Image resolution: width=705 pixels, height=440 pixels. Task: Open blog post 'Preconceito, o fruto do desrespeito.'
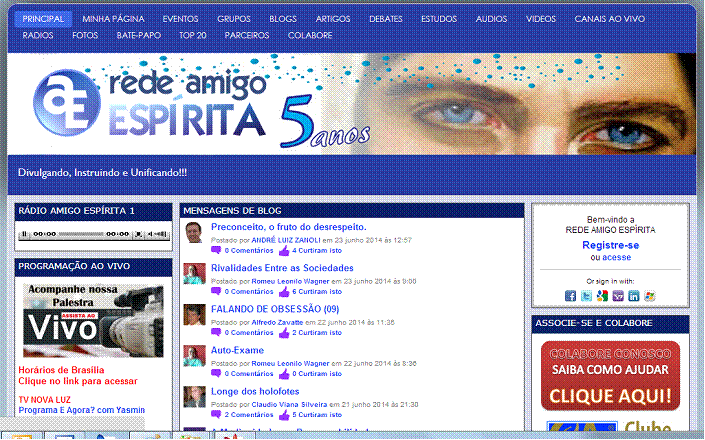coord(289,227)
